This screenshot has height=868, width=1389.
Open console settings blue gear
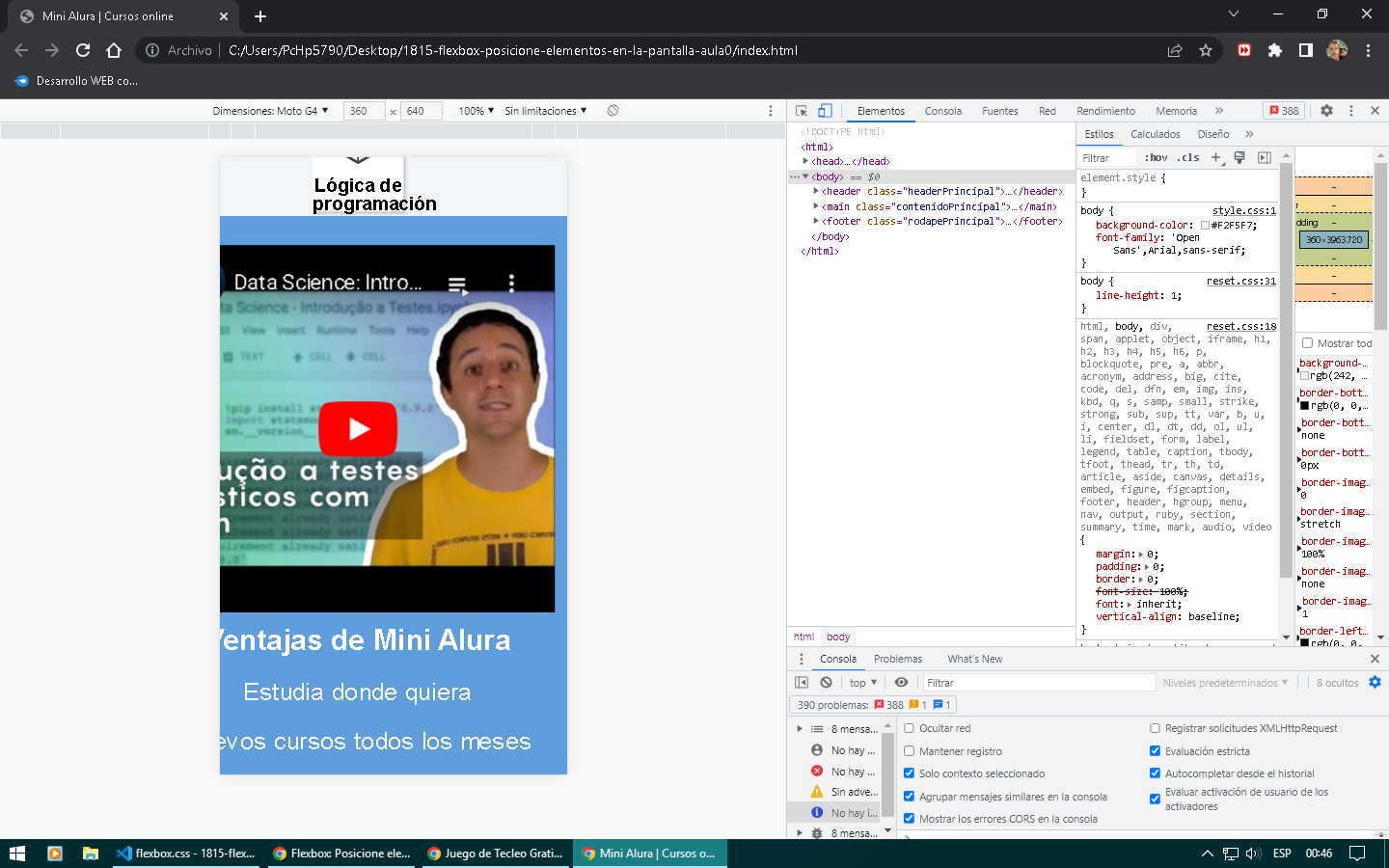[1375, 682]
